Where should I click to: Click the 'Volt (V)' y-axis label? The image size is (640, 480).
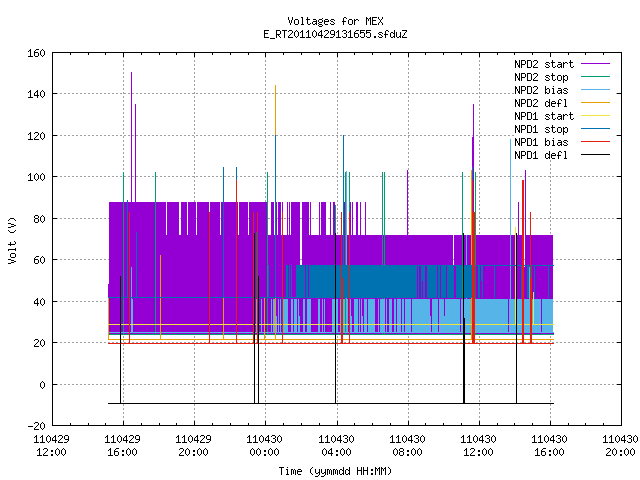[x=13, y=240]
